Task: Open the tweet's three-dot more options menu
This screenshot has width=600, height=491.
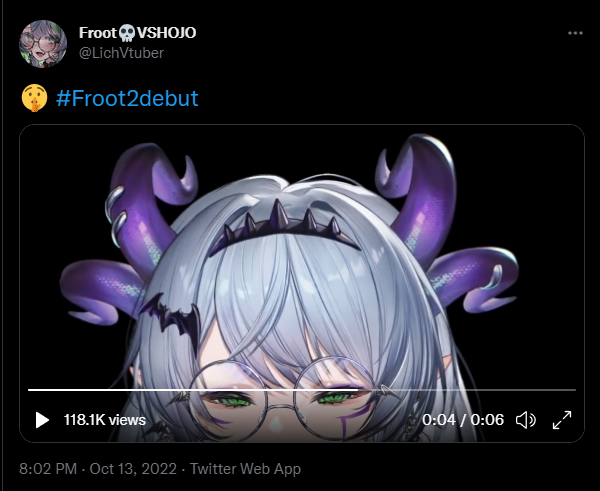Action: click(x=575, y=33)
